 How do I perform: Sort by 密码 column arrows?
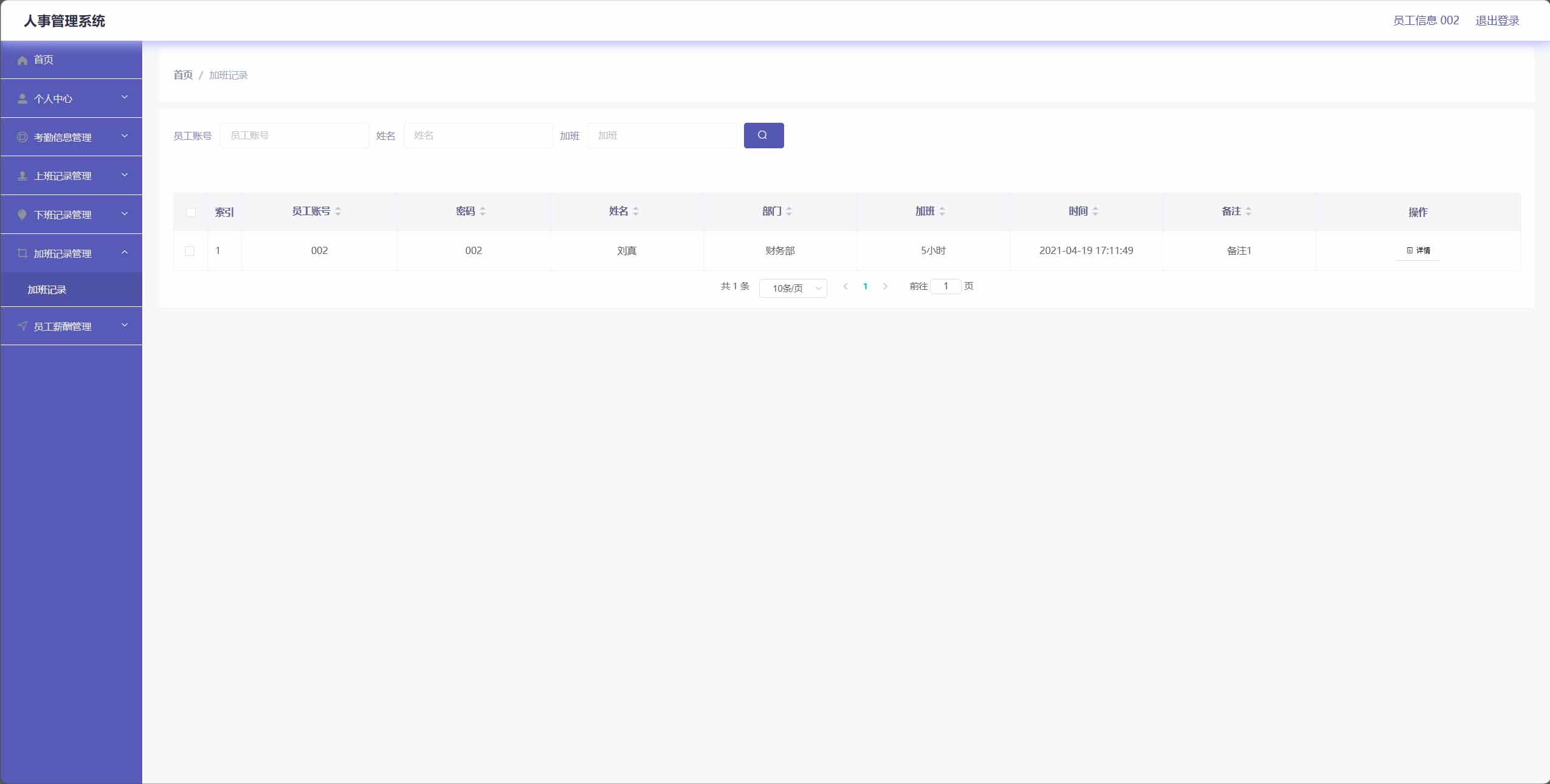(483, 211)
